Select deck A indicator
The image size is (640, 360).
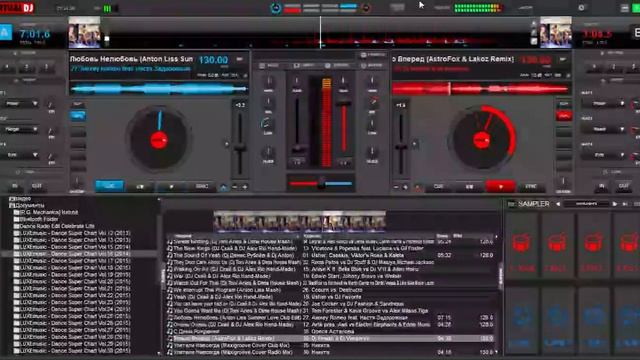[6, 32]
